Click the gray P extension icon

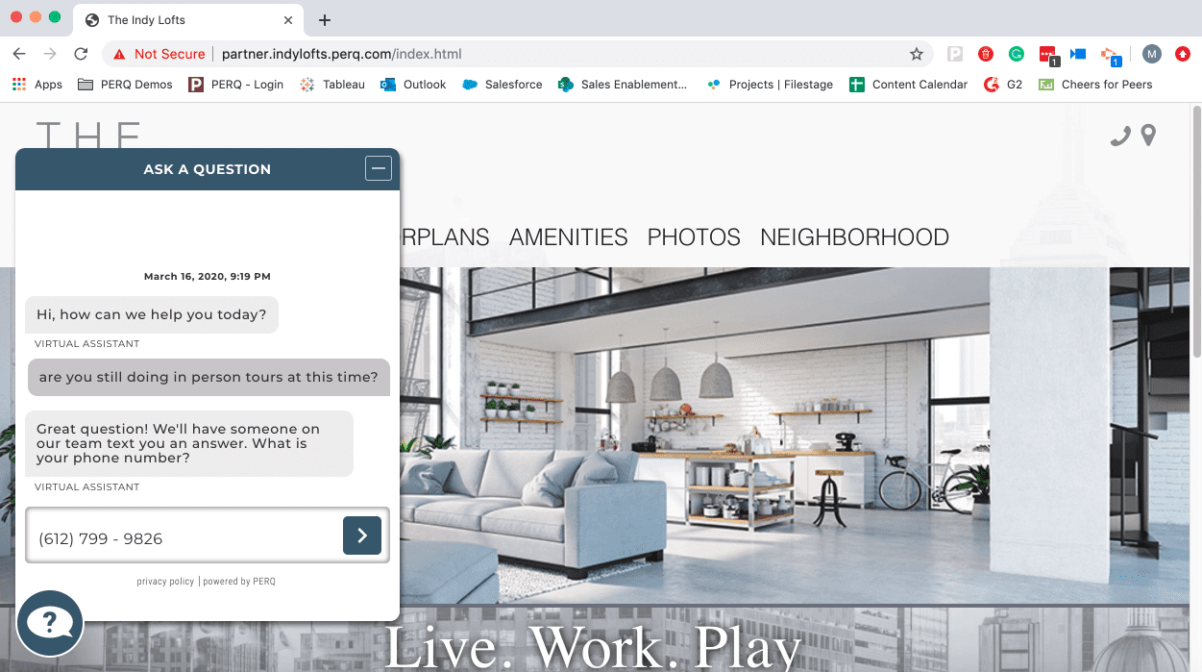tap(955, 54)
